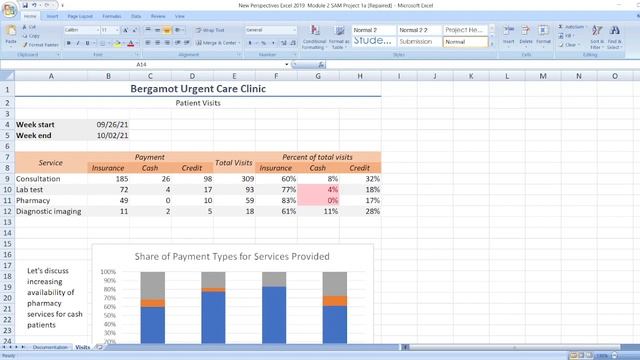Screen dimensions: 640x360
Task: Apply the red font color
Action: point(131,43)
